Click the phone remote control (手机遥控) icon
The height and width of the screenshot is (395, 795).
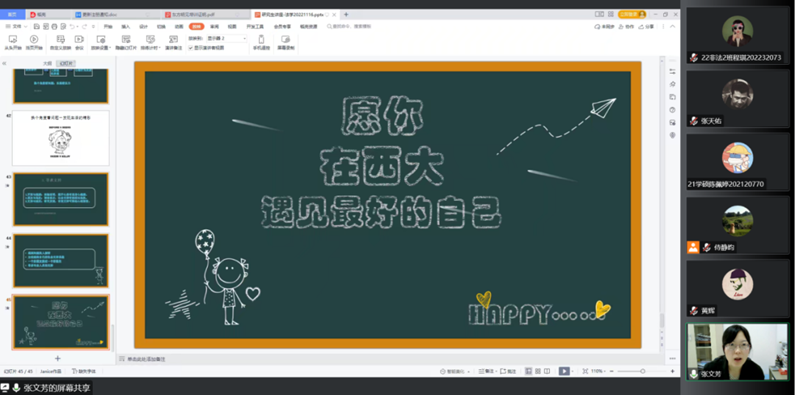pos(261,43)
